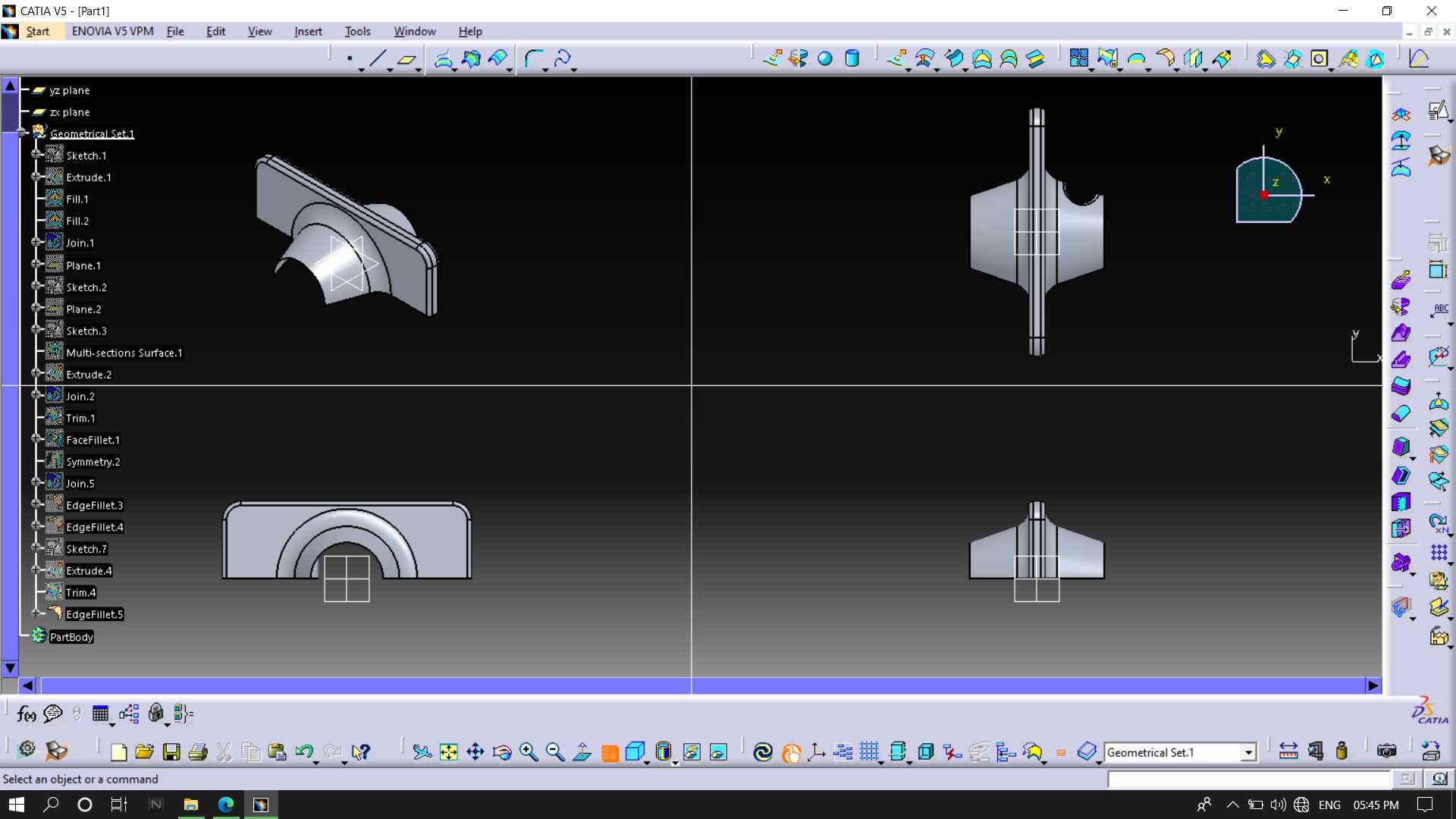Image resolution: width=1456 pixels, height=819 pixels.
Task: Open a file with the folder icon
Action: point(144,752)
